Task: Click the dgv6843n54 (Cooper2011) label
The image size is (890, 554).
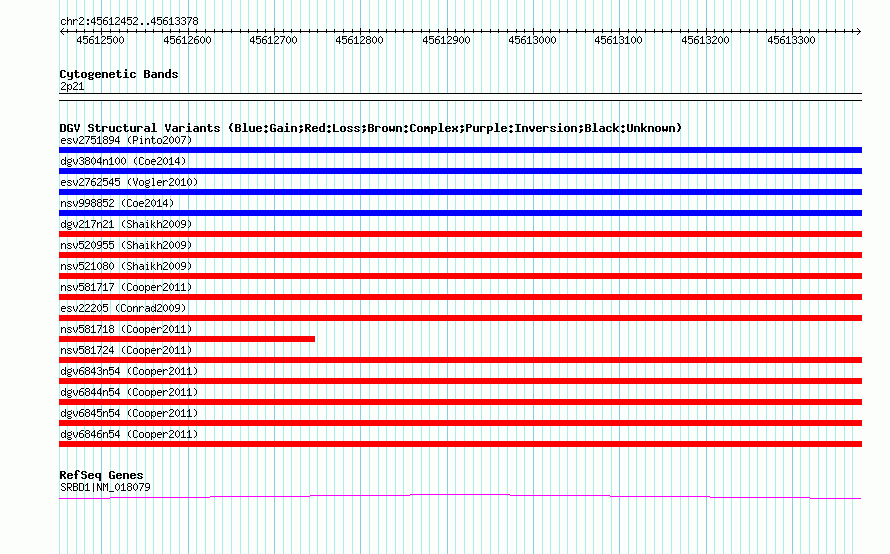Action: click(129, 371)
